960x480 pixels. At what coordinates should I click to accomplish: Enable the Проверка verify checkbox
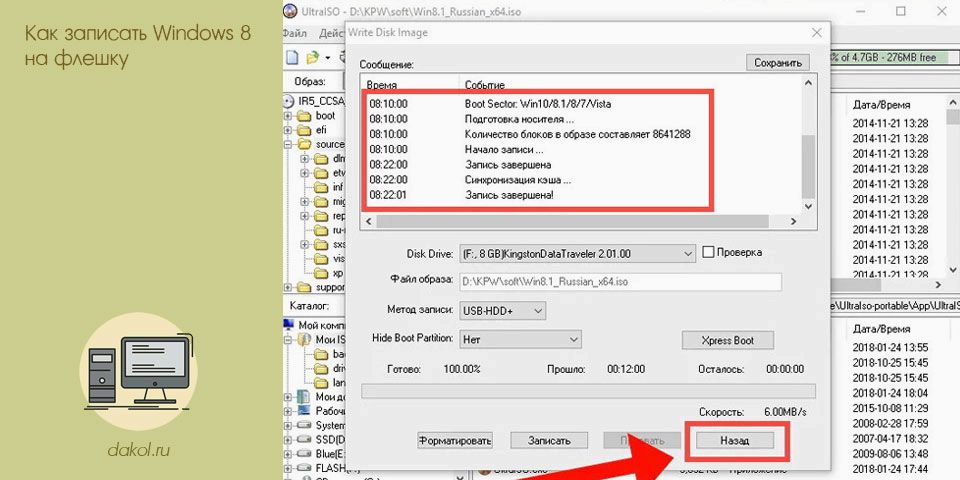tap(708, 252)
